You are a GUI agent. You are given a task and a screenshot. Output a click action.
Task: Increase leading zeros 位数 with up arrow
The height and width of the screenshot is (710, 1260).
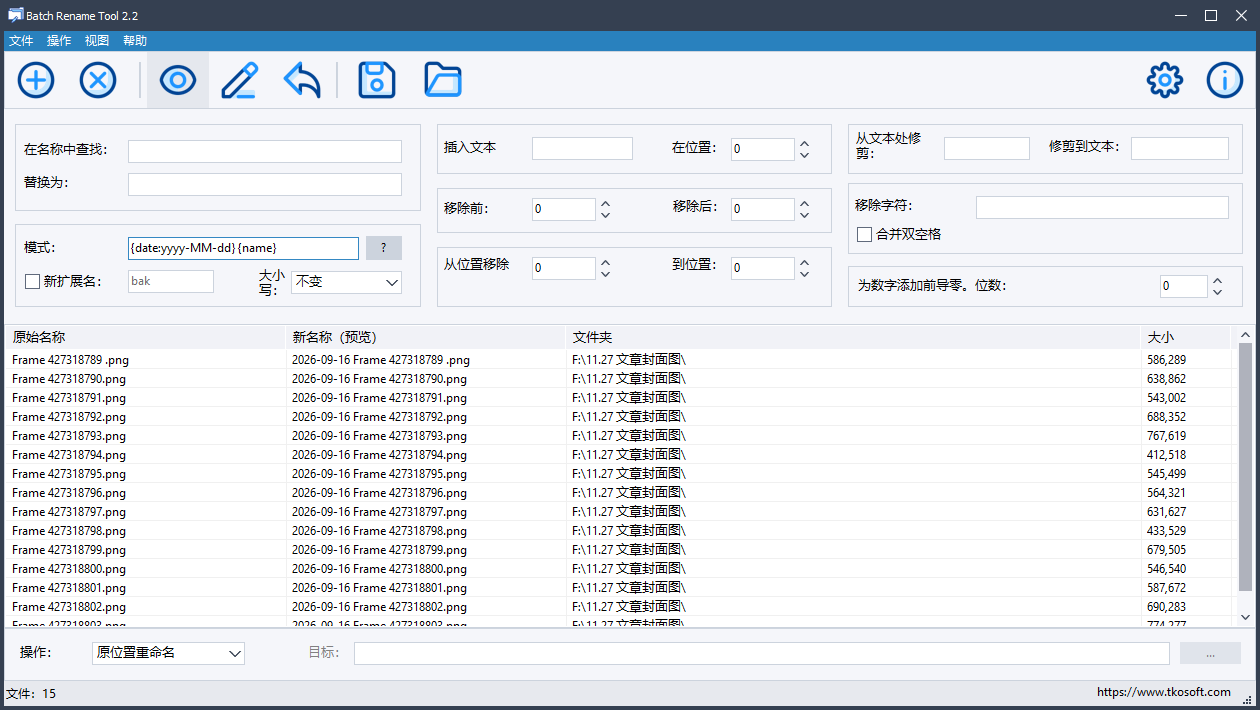[x=1217, y=280]
